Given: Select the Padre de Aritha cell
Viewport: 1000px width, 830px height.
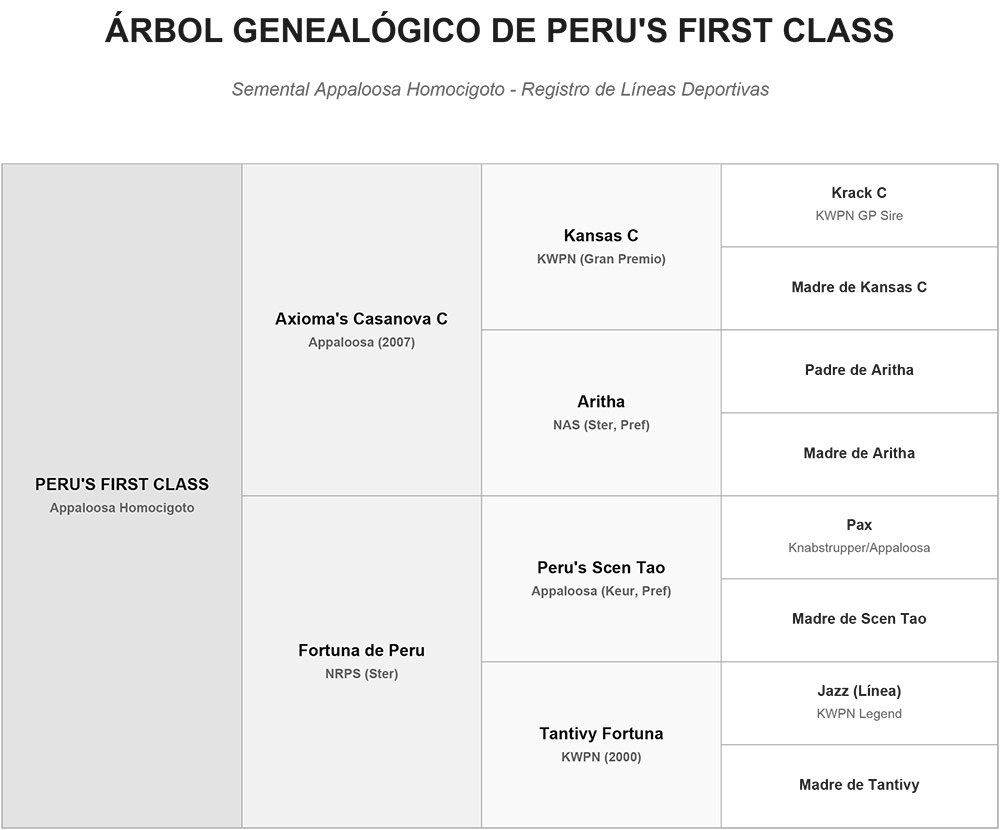Looking at the screenshot, I should tap(860, 371).
